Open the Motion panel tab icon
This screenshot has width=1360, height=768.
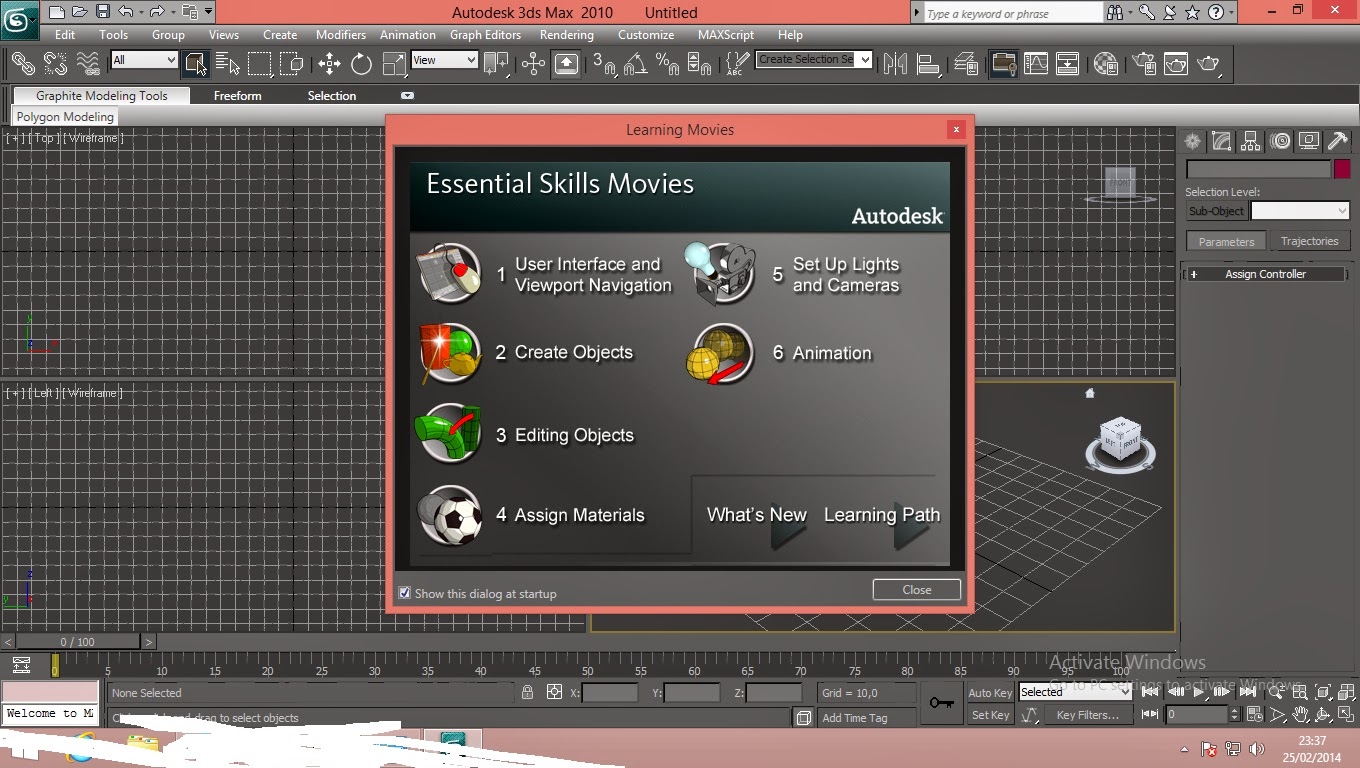click(1281, 142)
